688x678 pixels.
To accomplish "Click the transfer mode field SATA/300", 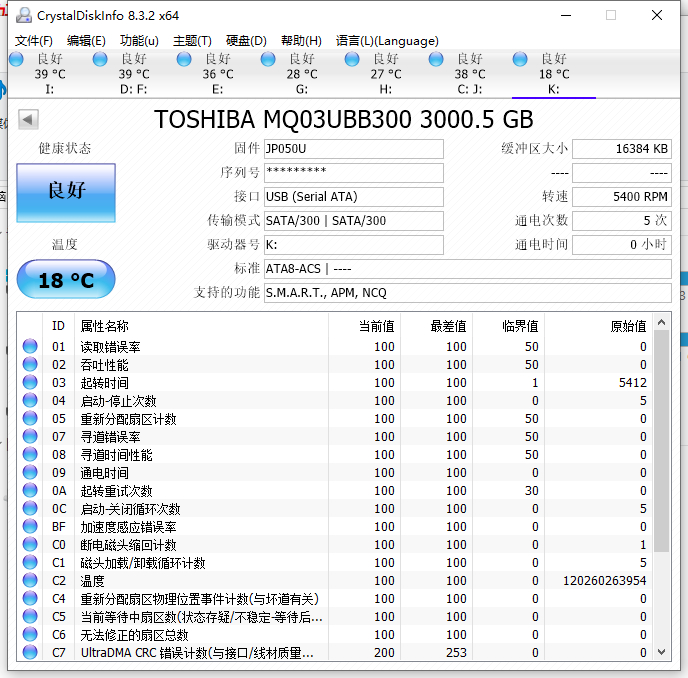I will point(354,221).
